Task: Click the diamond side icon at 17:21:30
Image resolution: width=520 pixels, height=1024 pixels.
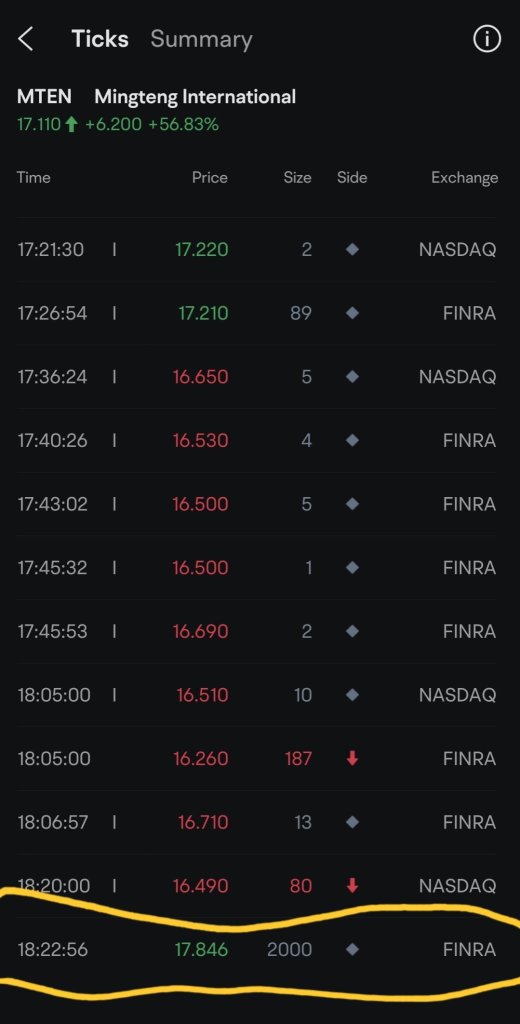Action: tap(352, 249)
